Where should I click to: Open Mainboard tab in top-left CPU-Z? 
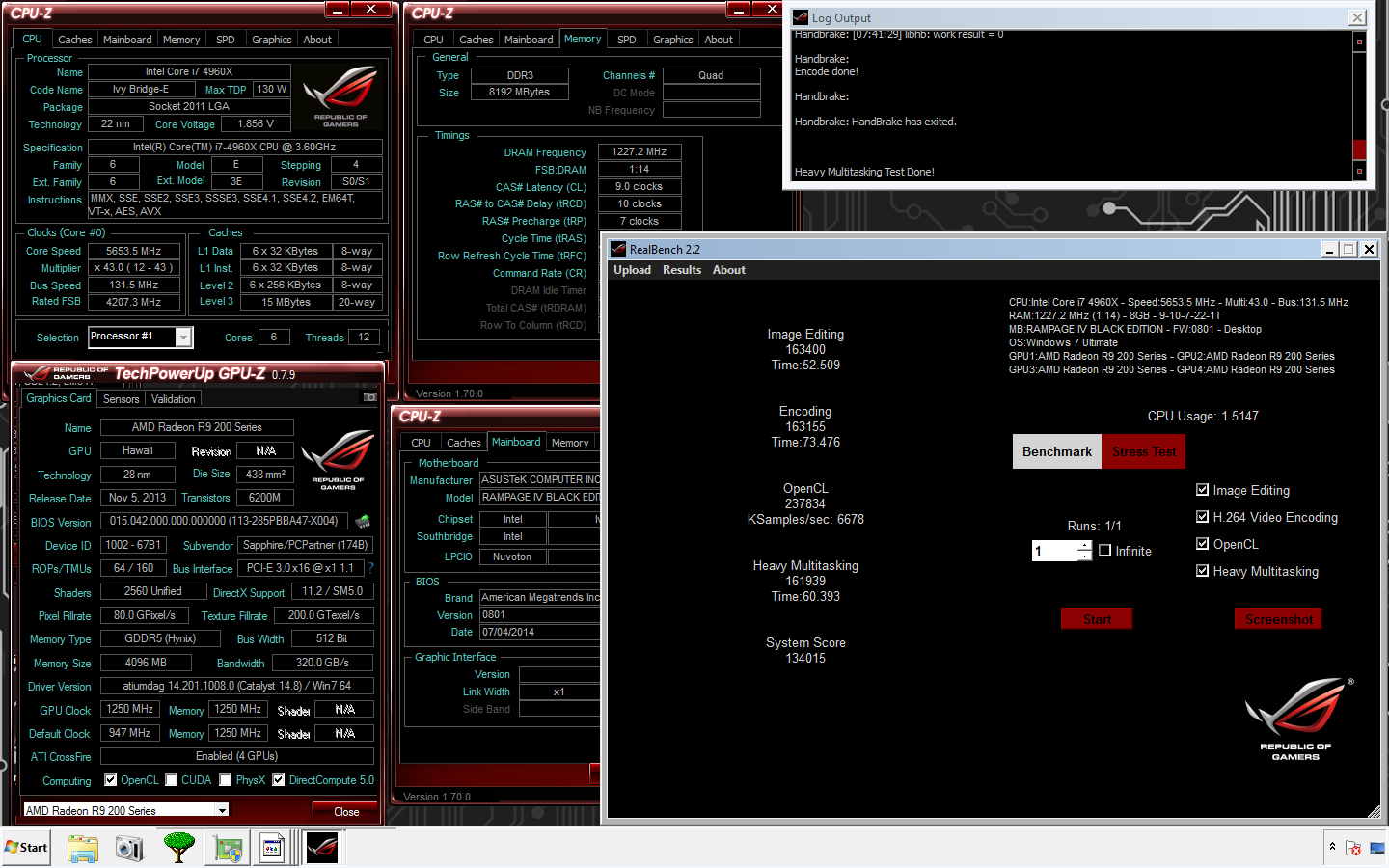(127, 40)
